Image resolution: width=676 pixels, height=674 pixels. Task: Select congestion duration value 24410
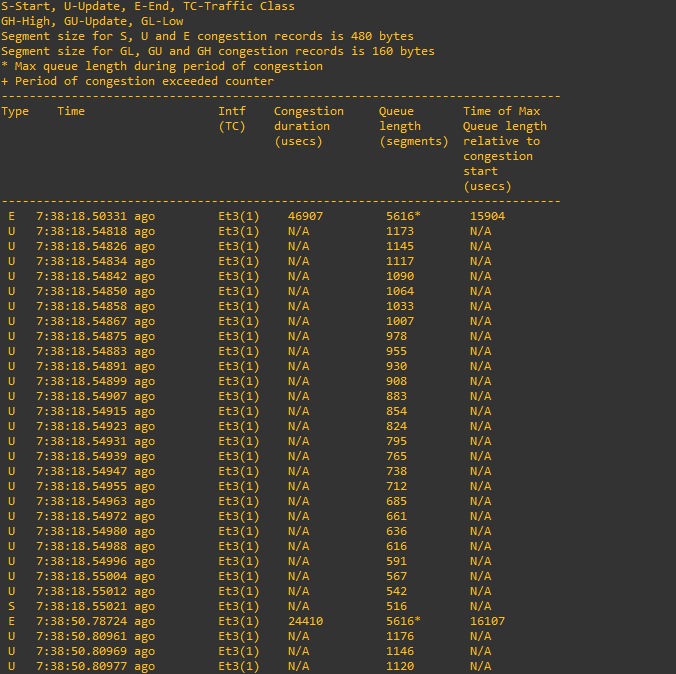[x=305, y=621]
